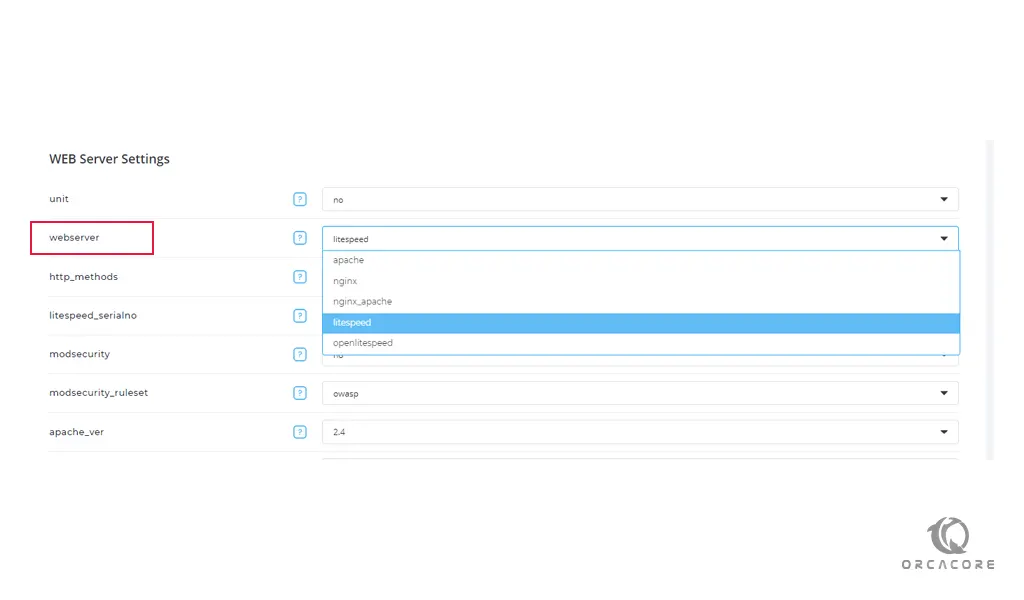Open help icon for webserver setting
This screenshot has height=600, width=1024.
coord(300,238)
